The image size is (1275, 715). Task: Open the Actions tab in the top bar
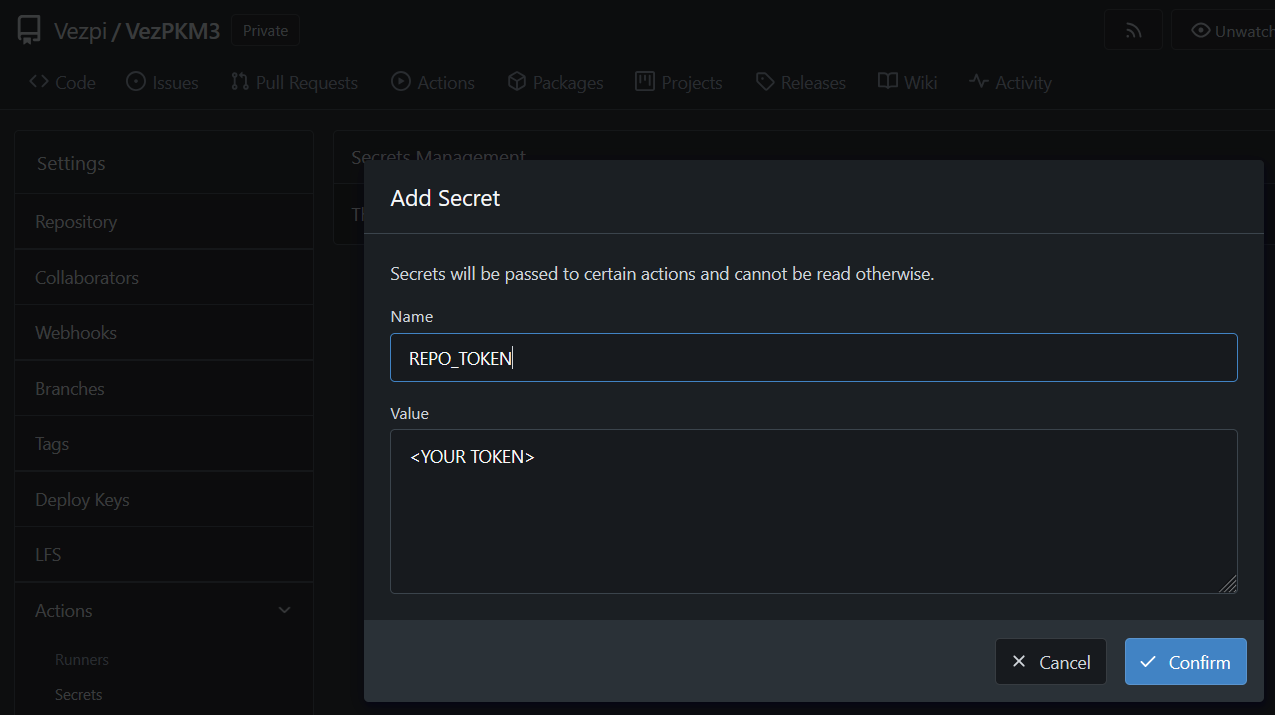[x=433, y=83]
